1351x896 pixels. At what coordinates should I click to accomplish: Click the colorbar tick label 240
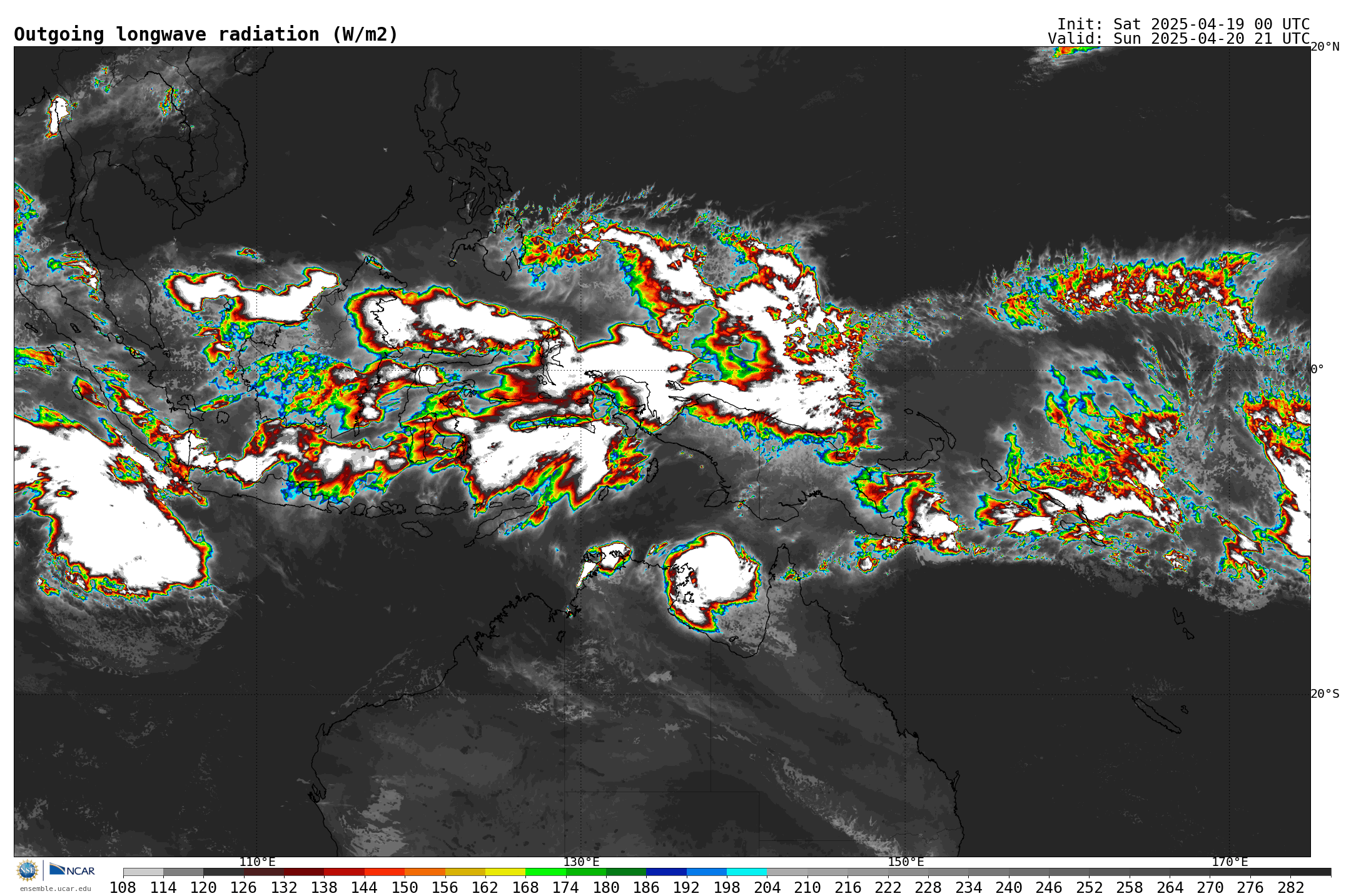(1009, 887)
